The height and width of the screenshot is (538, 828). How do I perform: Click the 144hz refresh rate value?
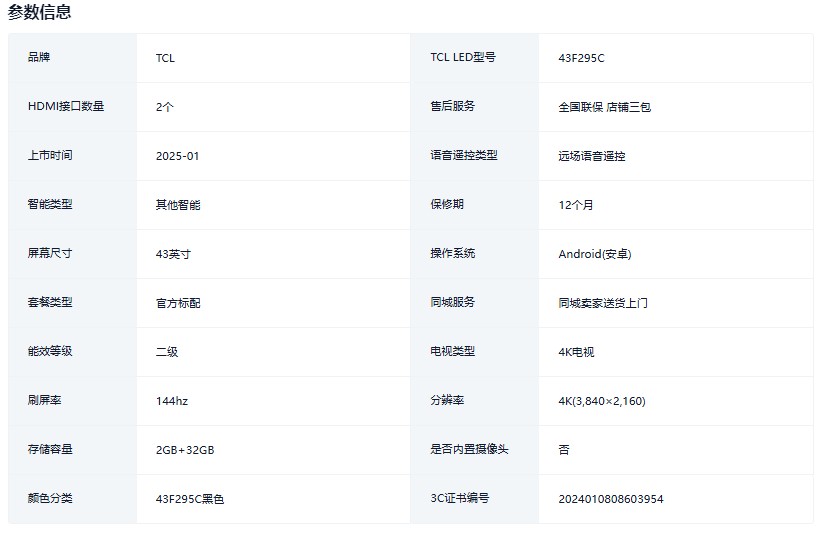(x=172, y=401)
